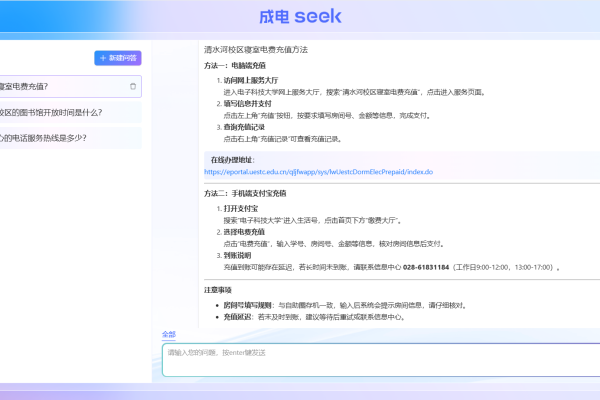Open the 寝室电费充值 conversation in history
Viewport: 600px width, 400px height.
71,87
